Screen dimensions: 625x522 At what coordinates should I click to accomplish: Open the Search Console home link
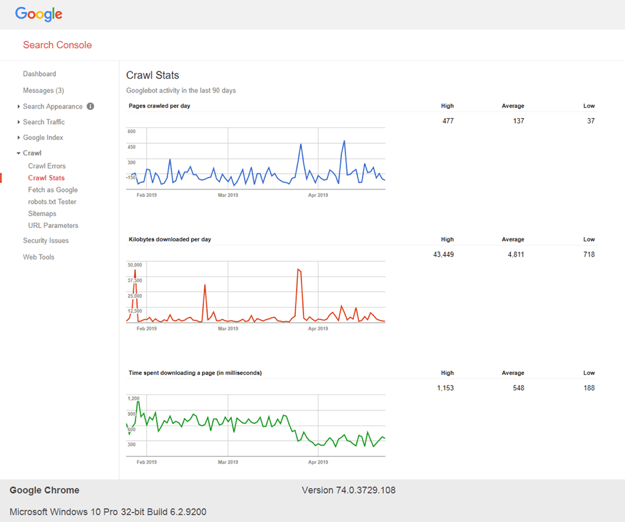pos(57,45)
